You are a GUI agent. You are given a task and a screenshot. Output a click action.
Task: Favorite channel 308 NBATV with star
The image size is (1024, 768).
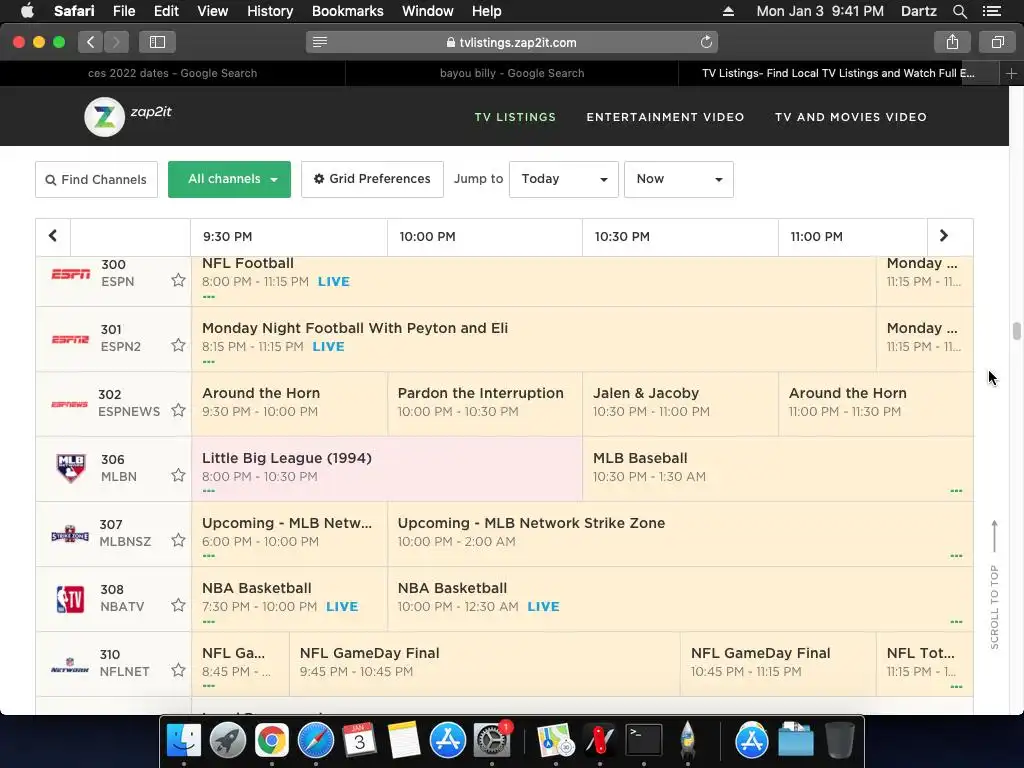click(178, 605)
